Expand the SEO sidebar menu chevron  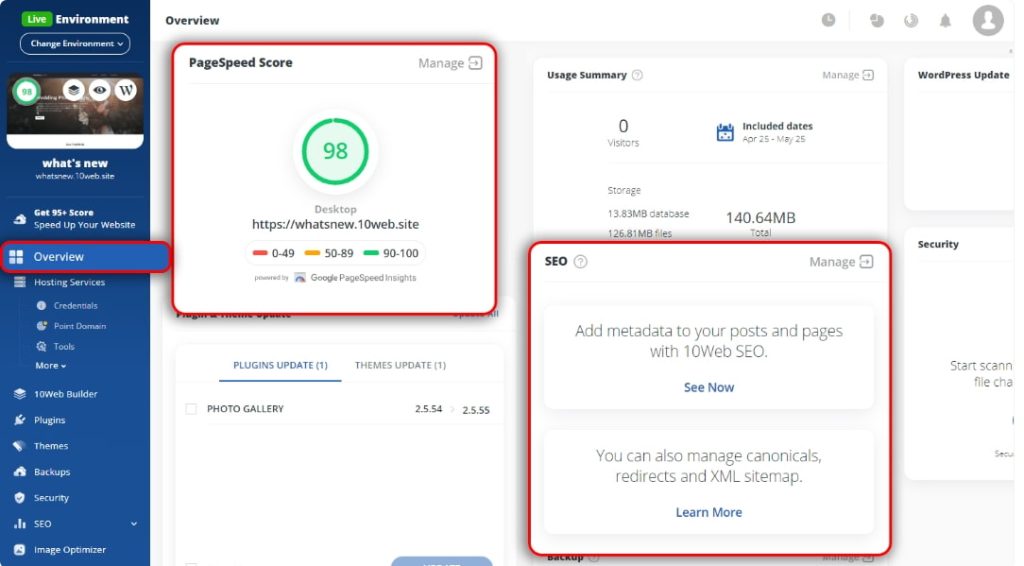[x=134, y=524]
